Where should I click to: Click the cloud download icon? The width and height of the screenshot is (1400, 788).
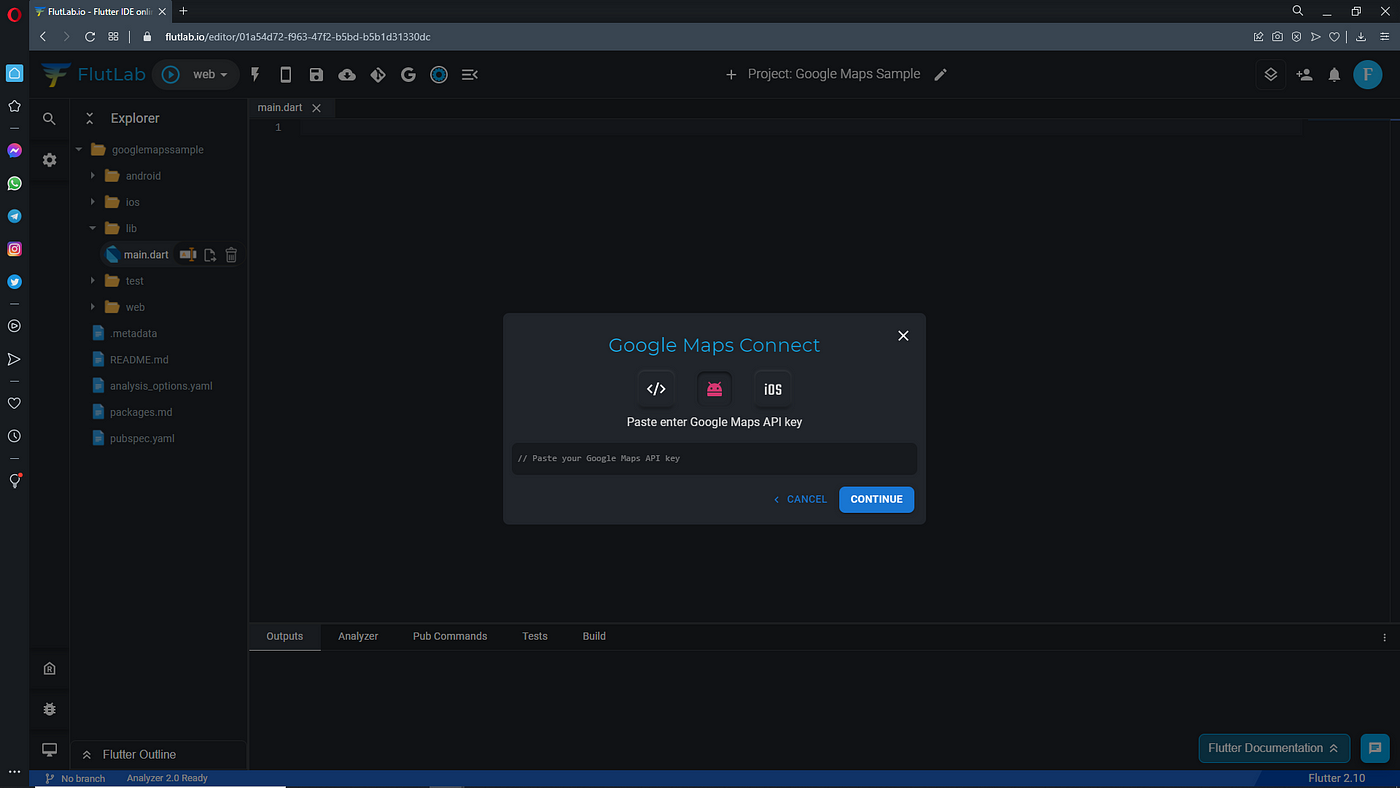(347, 74)
